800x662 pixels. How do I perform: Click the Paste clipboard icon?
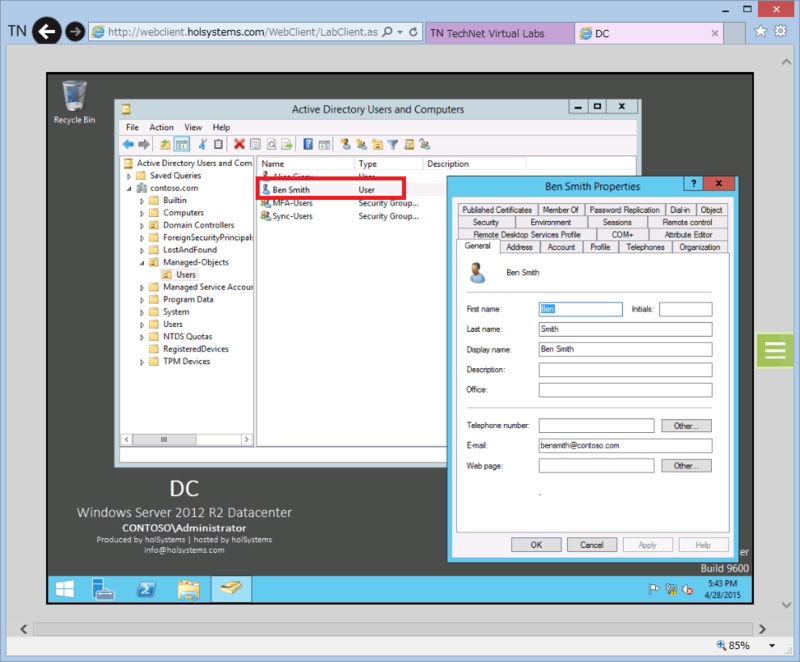click(x=218, y=144)
